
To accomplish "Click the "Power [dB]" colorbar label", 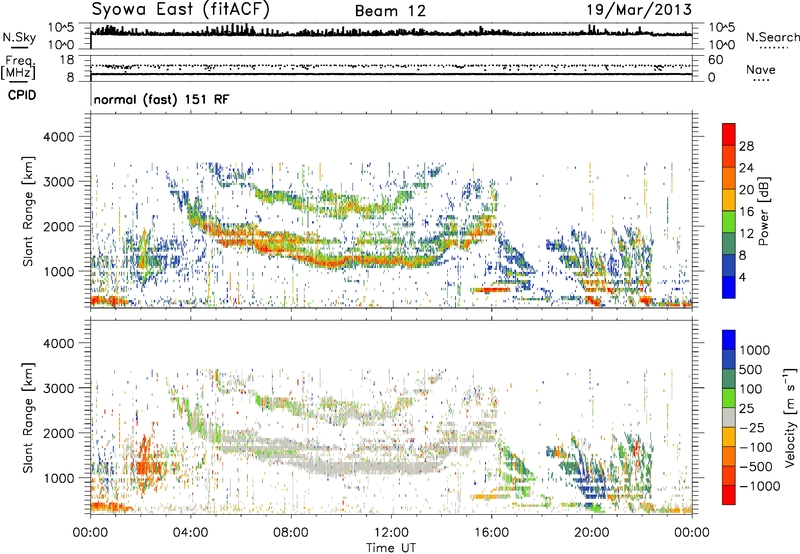I will click(x=763, y=211).
